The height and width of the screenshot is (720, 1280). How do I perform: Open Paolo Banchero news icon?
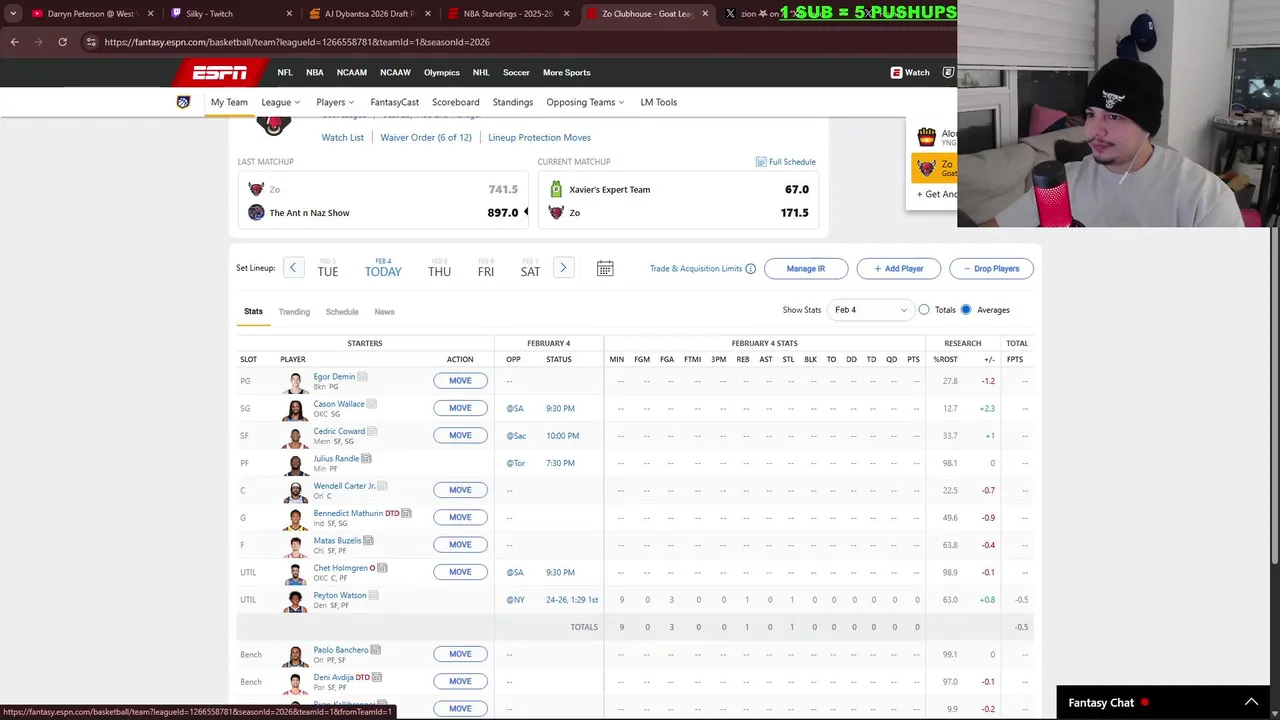click(x=376, y=650)
